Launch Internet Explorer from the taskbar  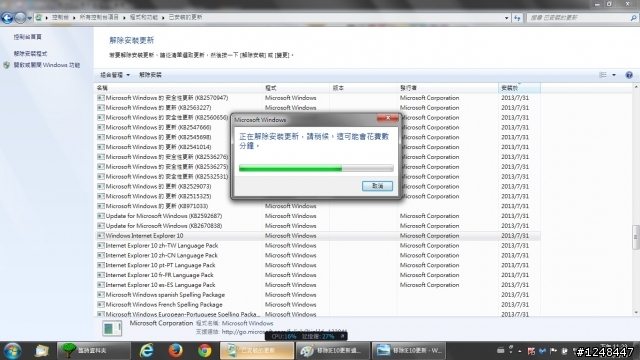[x=147, y=351]
